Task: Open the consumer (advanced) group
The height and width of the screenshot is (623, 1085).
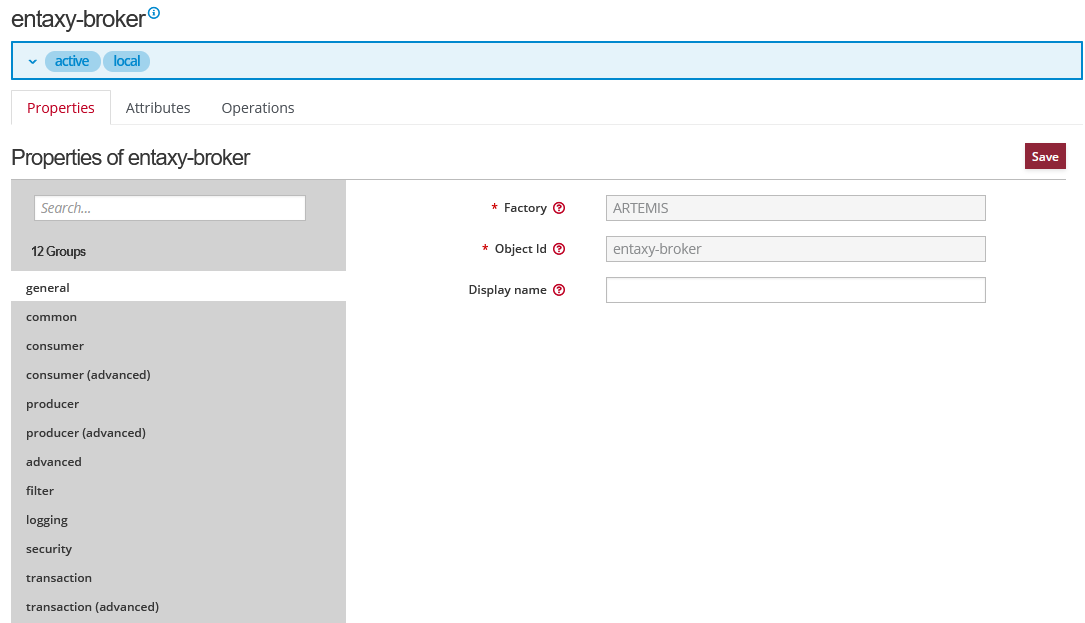Action: [x=88, y=375]
